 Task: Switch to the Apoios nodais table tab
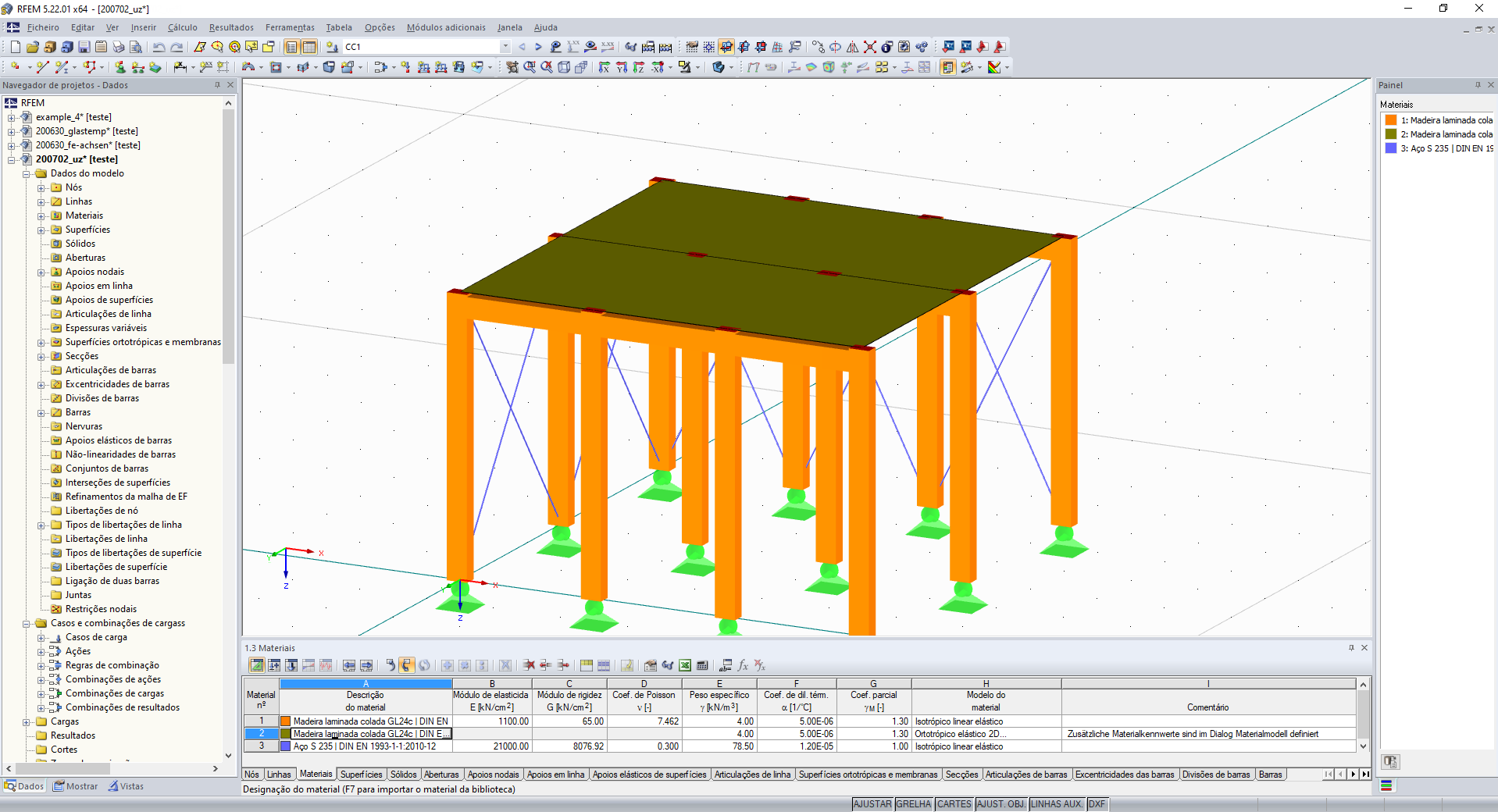coord(494,775)
